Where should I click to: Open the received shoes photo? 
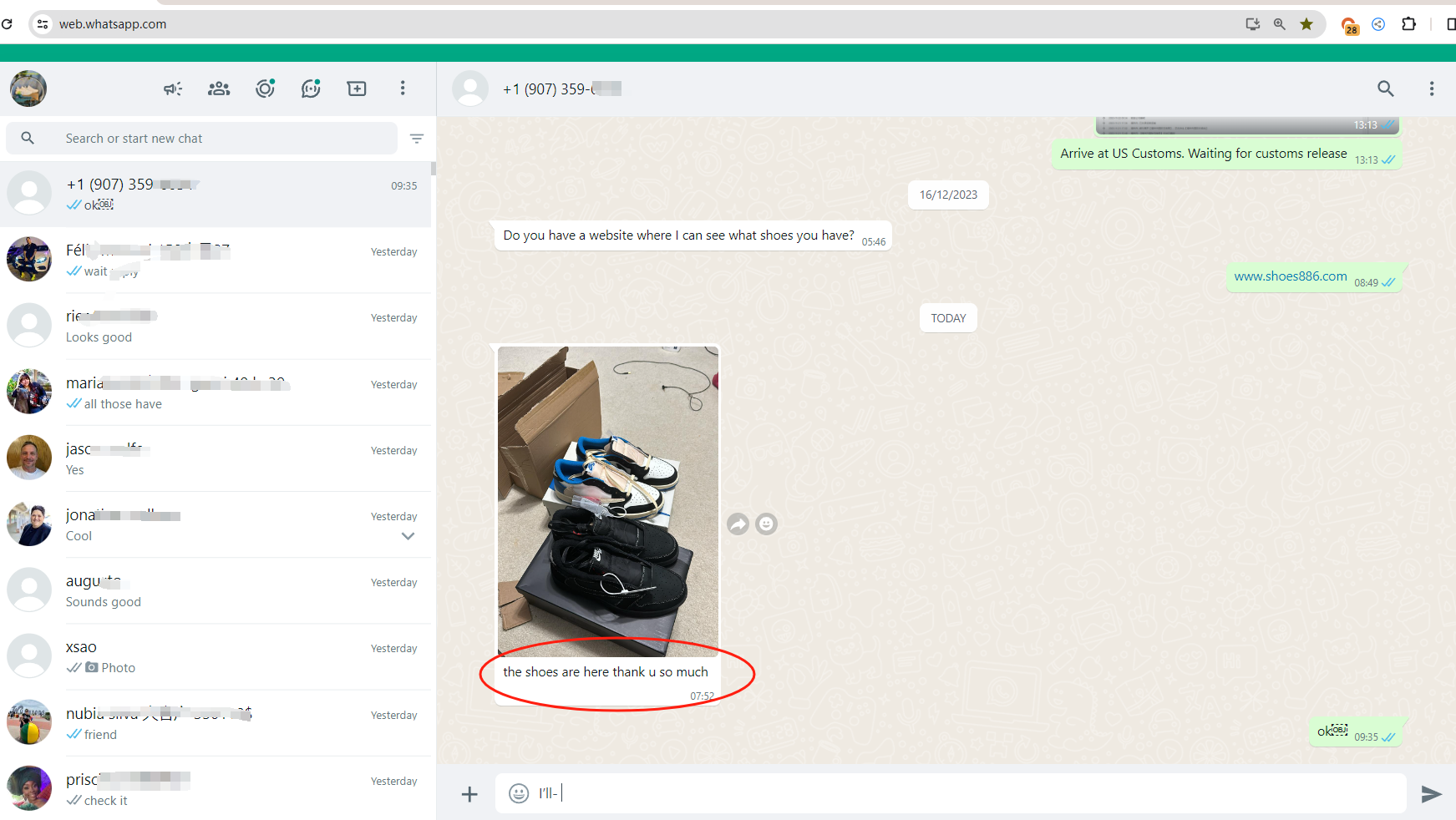pyautogui.click(x=607, y=501)
